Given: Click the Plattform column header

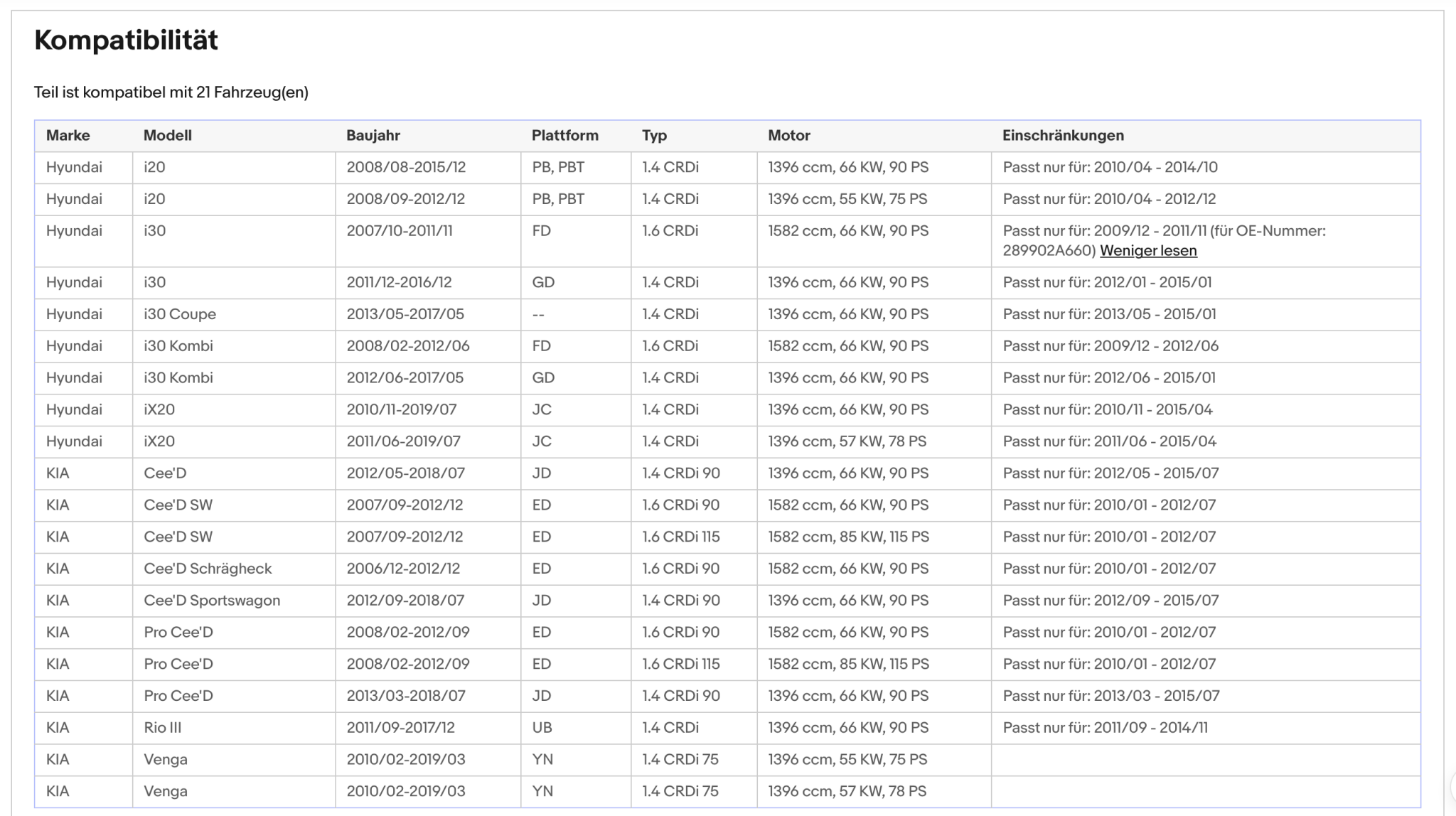Looking at the screenshot, I should click(x=565, y=136).
